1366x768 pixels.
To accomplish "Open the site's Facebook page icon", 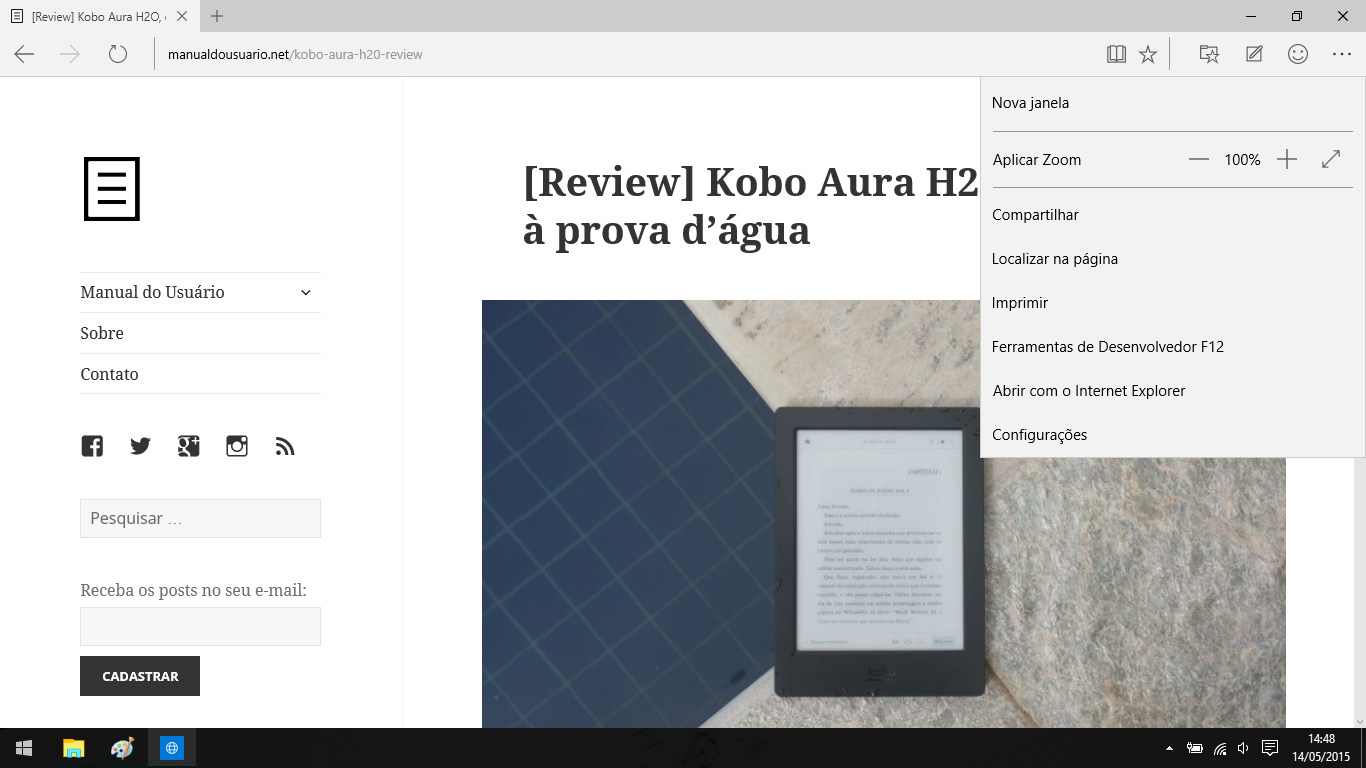I will click(x=92, y=446).
